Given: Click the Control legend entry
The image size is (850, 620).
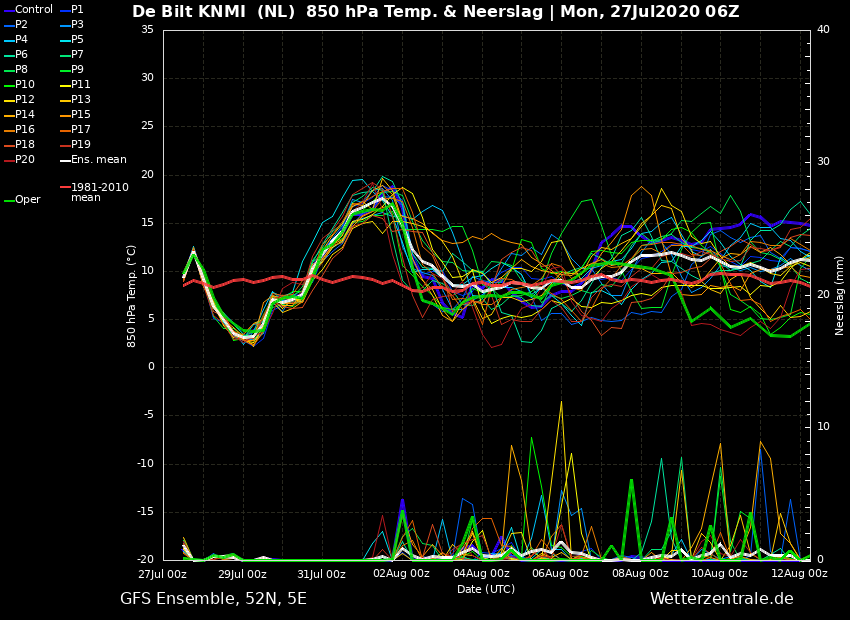Looking at the screenshot, I should (x=28, y=10).
